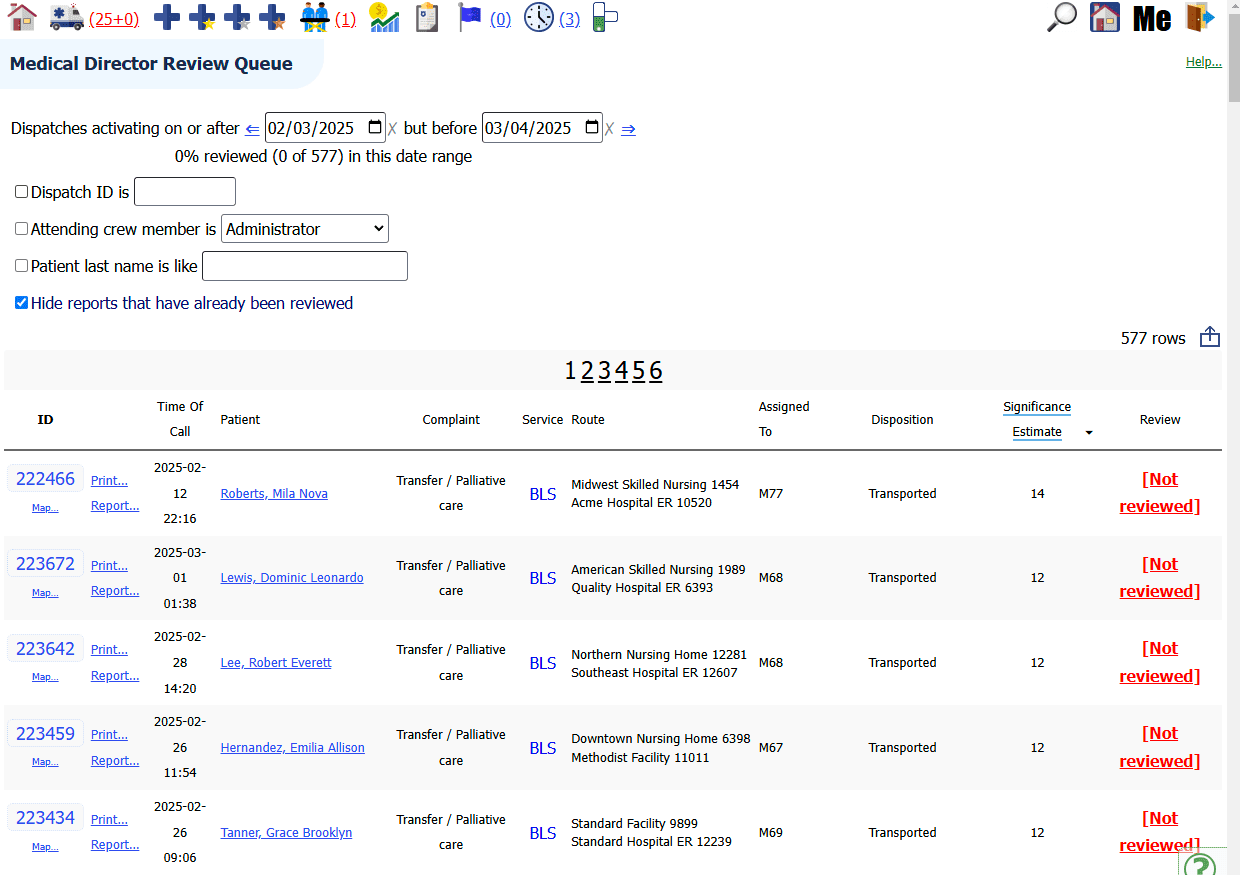Screen dimensions: 1240x875
Task: Click blue cross with silver star icon
Action: [x=237, y=18]
